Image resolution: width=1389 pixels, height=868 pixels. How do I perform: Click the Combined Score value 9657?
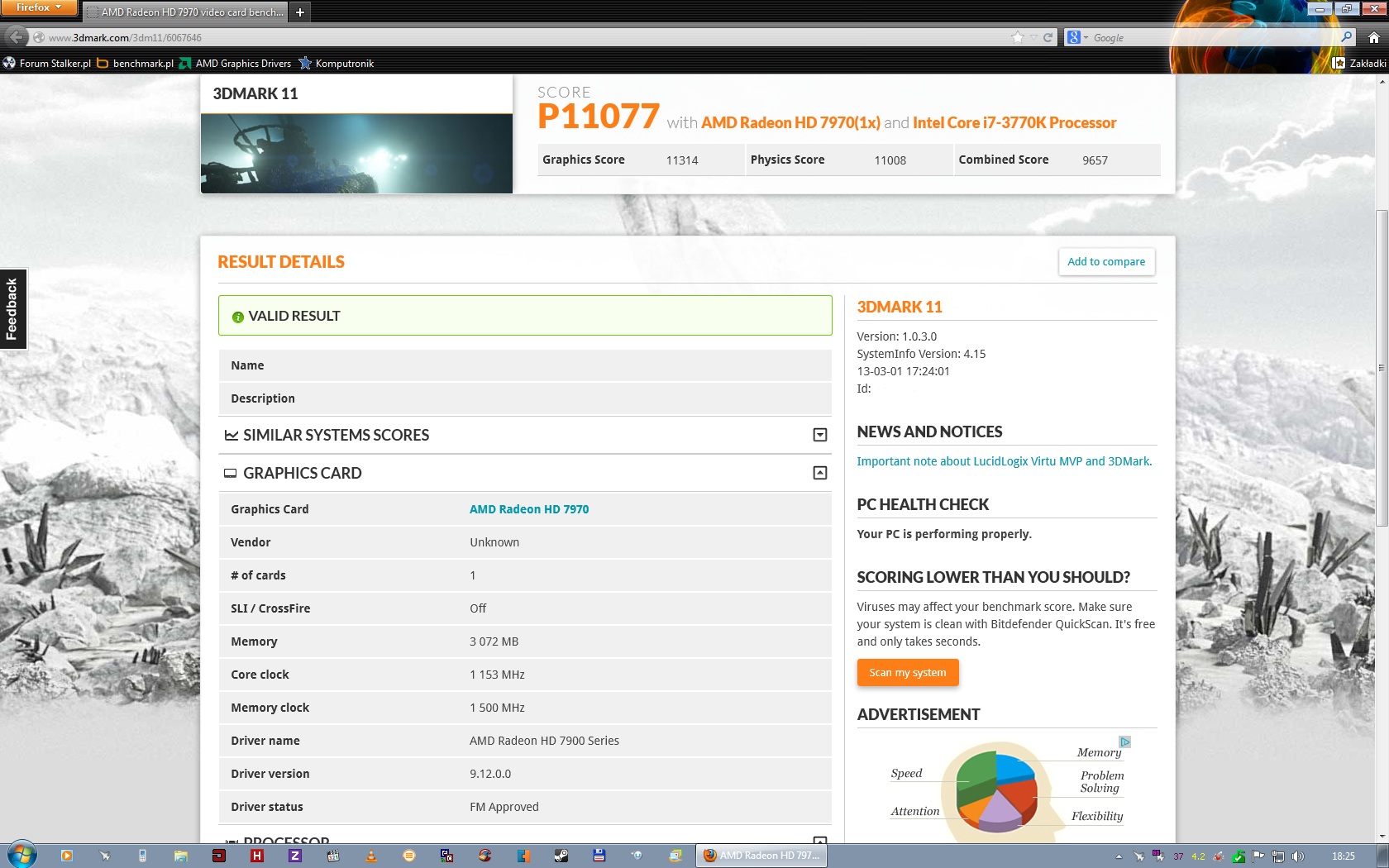pyautogui.click(x=1095, y=160)
